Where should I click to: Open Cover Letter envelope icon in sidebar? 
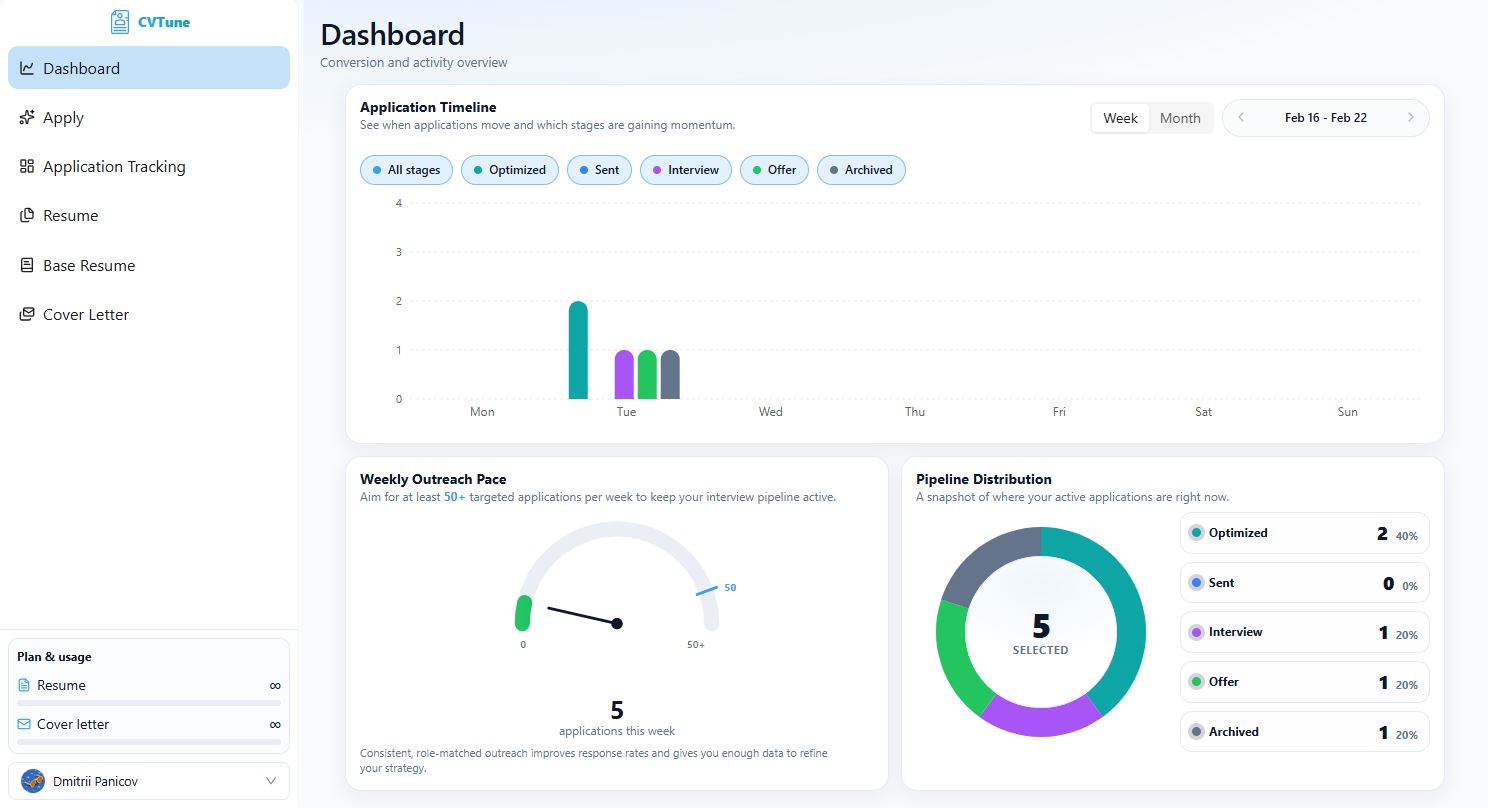tap(27, 315)
